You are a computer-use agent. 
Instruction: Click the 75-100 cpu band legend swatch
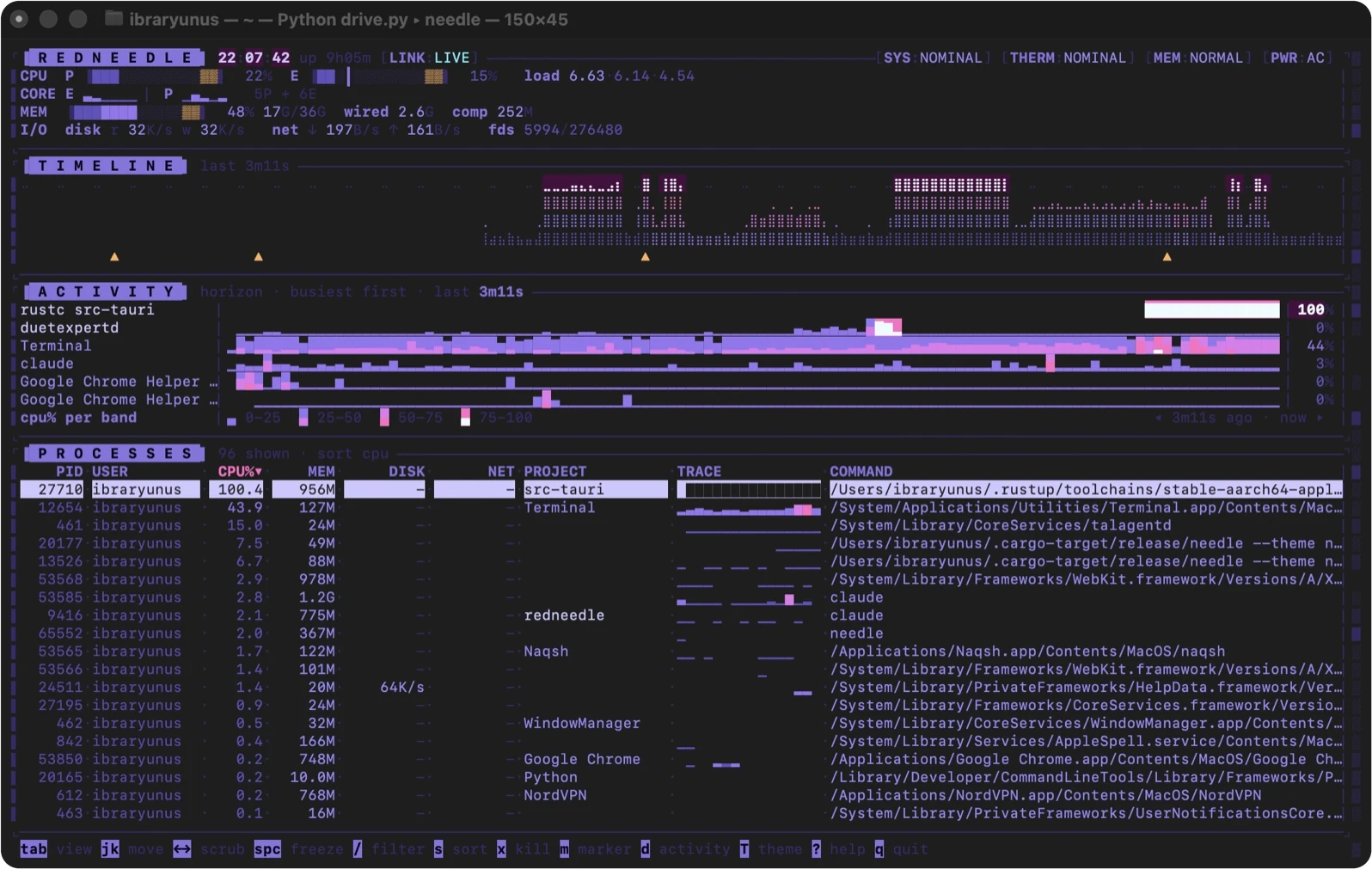(465, 418)
